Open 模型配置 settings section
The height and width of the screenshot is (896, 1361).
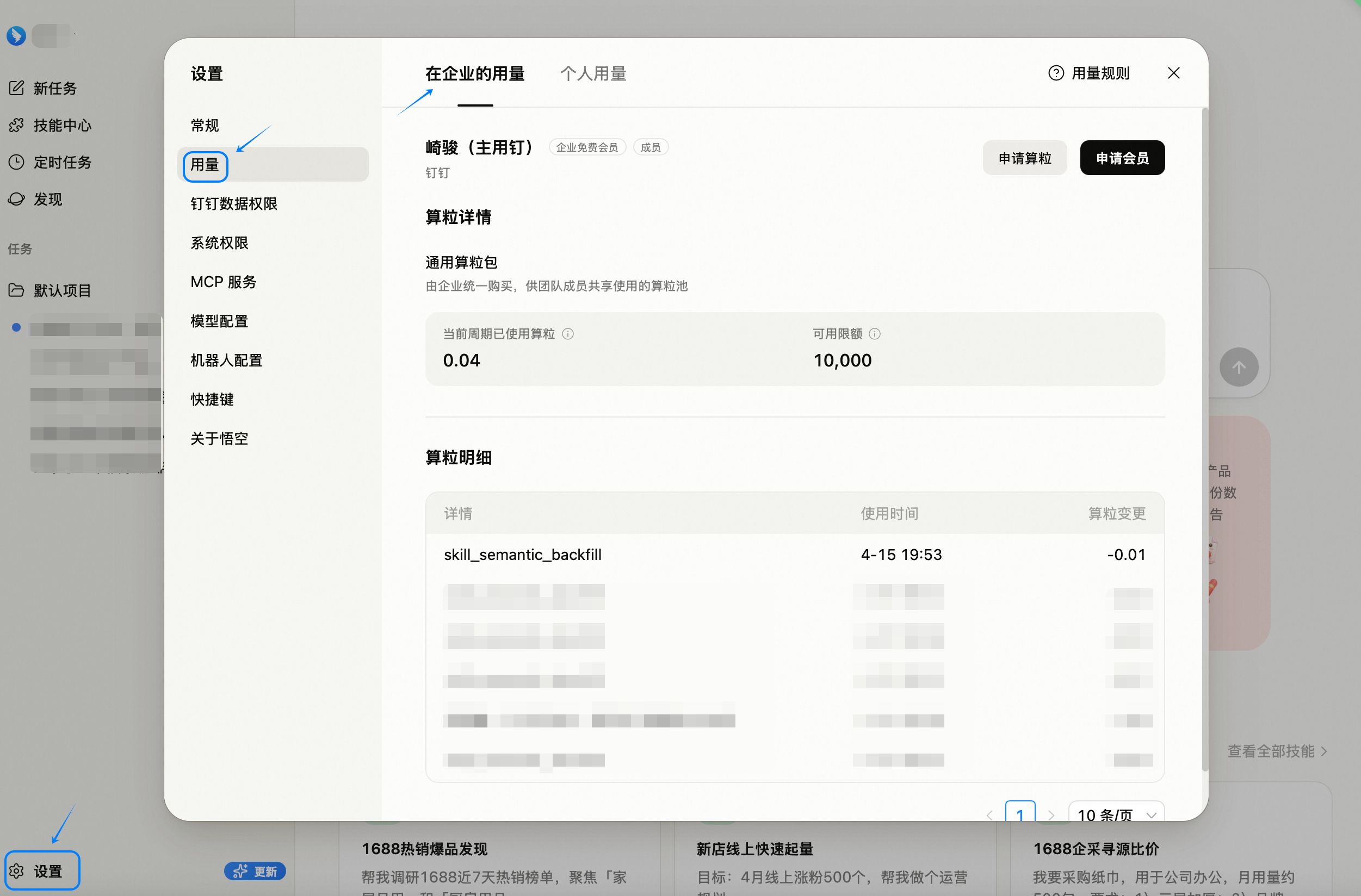point(274,321)
